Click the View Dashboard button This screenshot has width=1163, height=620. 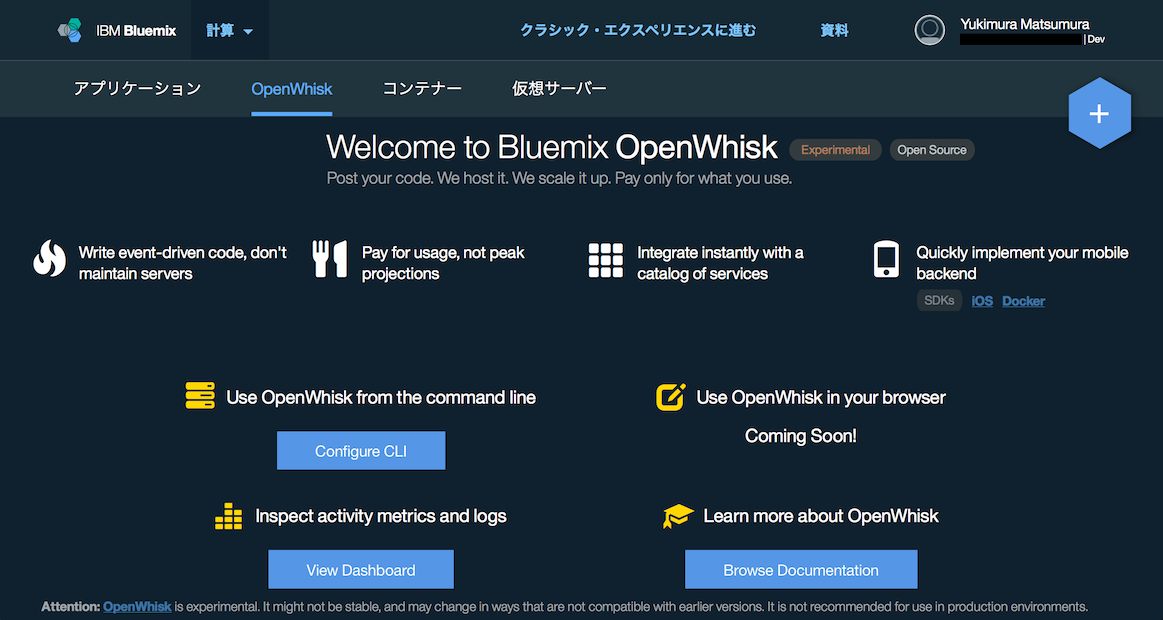pos(361,570)
